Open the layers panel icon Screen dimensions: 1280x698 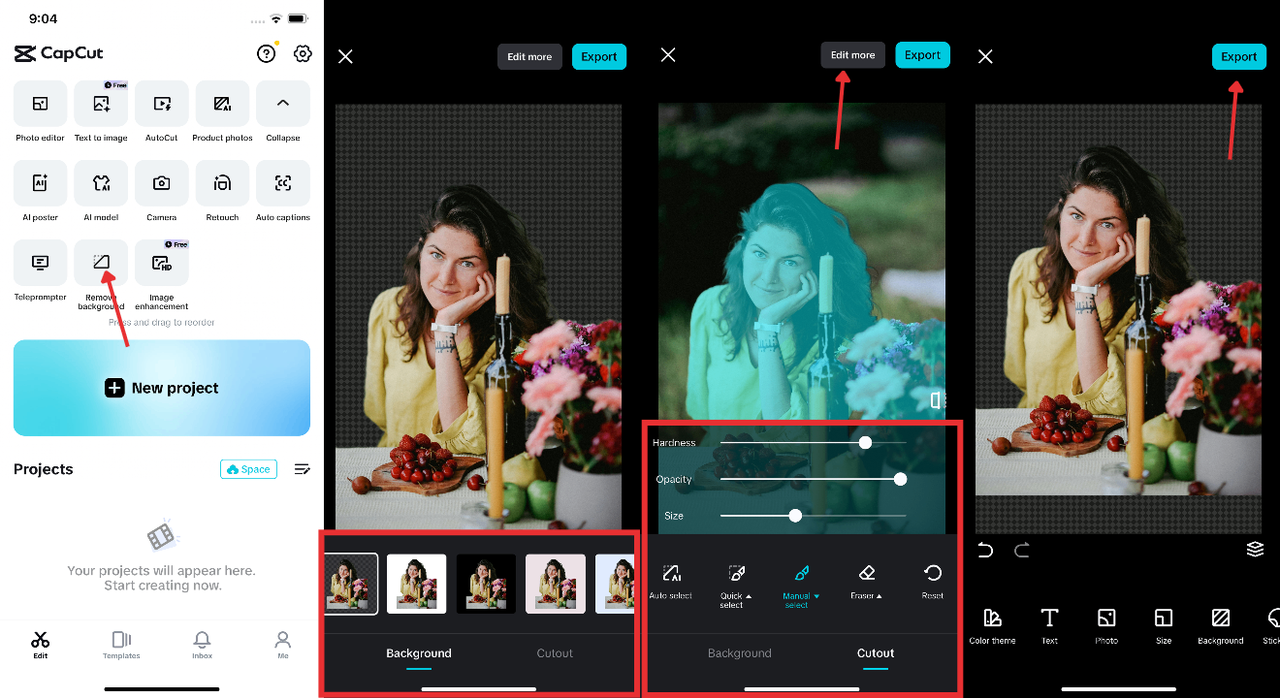(1255, 549)
